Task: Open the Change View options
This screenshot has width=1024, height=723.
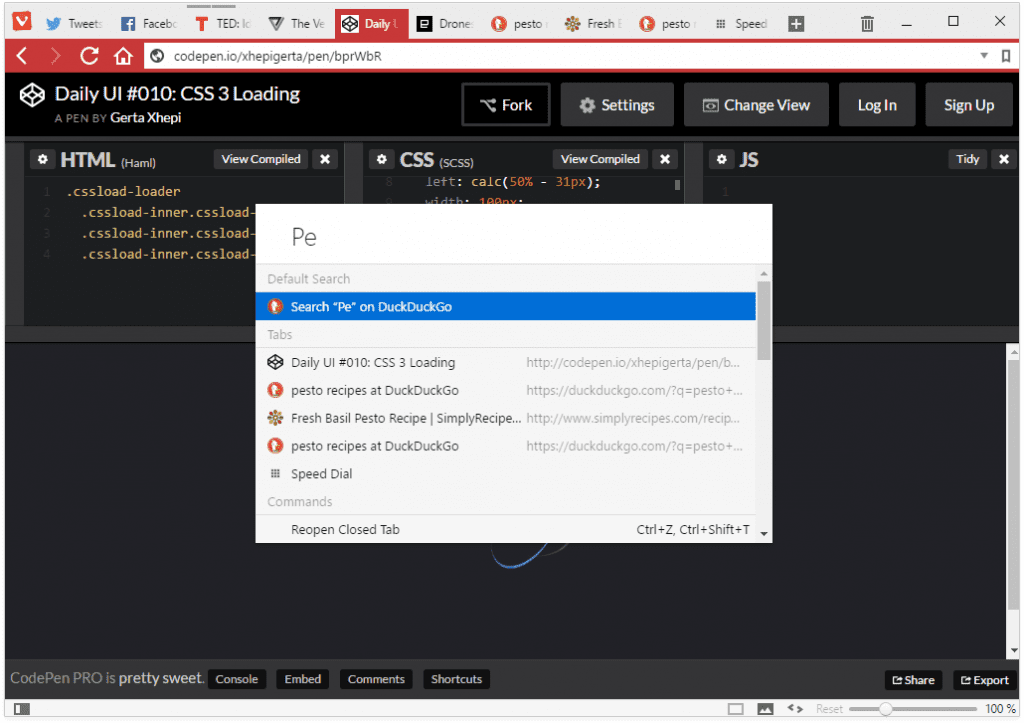Action: point(756,104)
